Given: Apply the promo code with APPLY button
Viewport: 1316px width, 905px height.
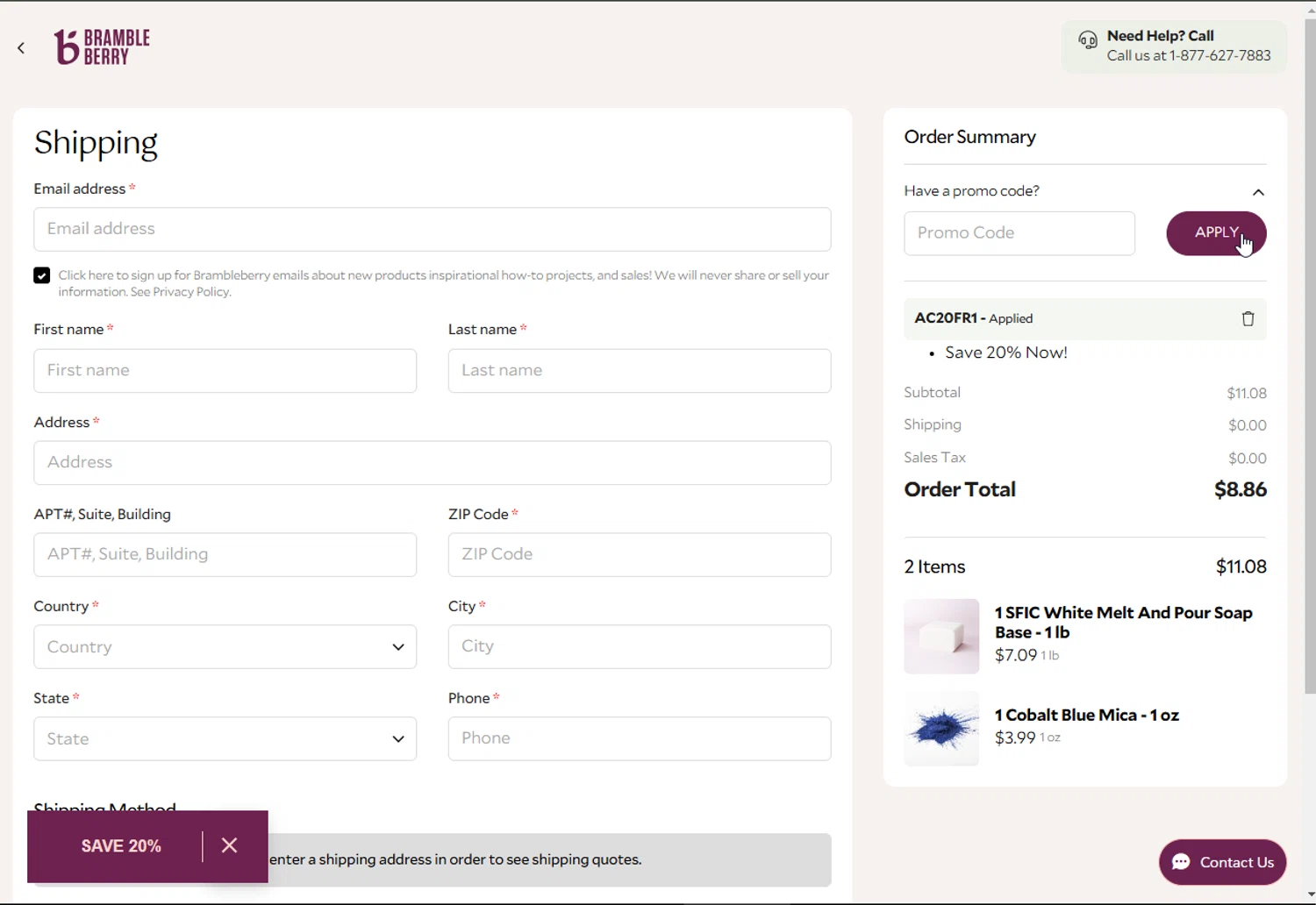Looking at the screenshot, I should click(x=1216, y=233).
